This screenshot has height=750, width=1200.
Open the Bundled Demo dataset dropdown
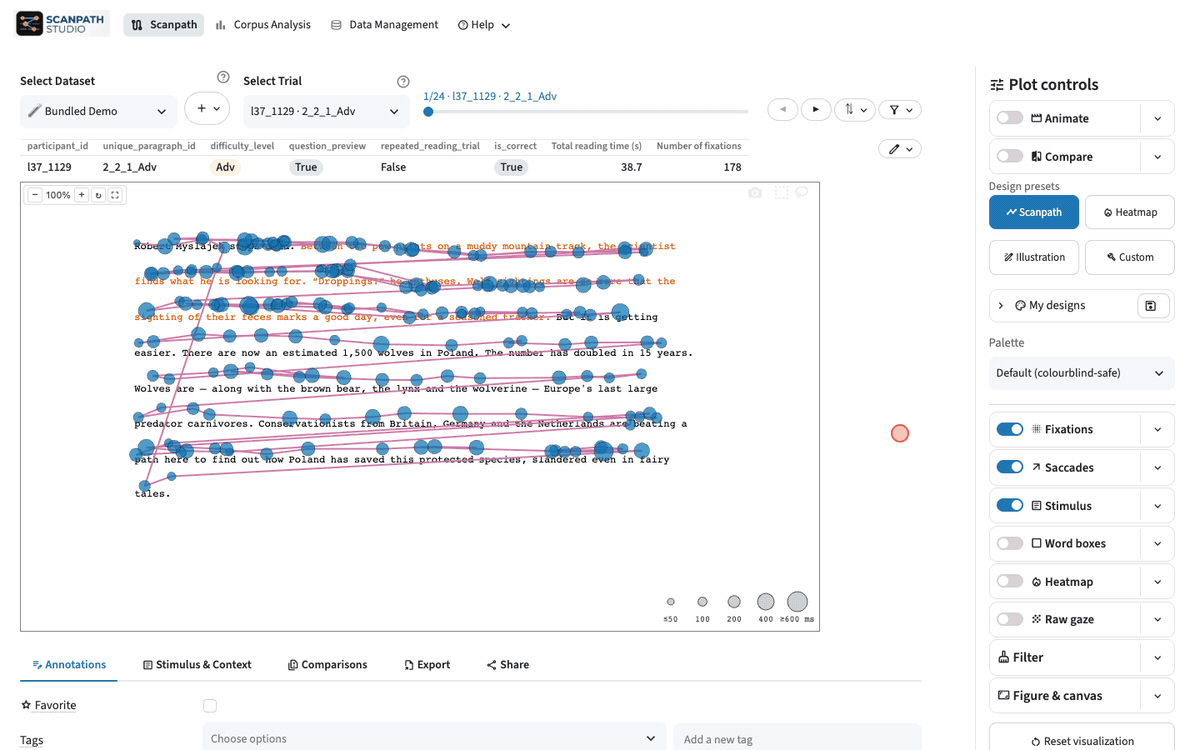(x=98, y=111)
